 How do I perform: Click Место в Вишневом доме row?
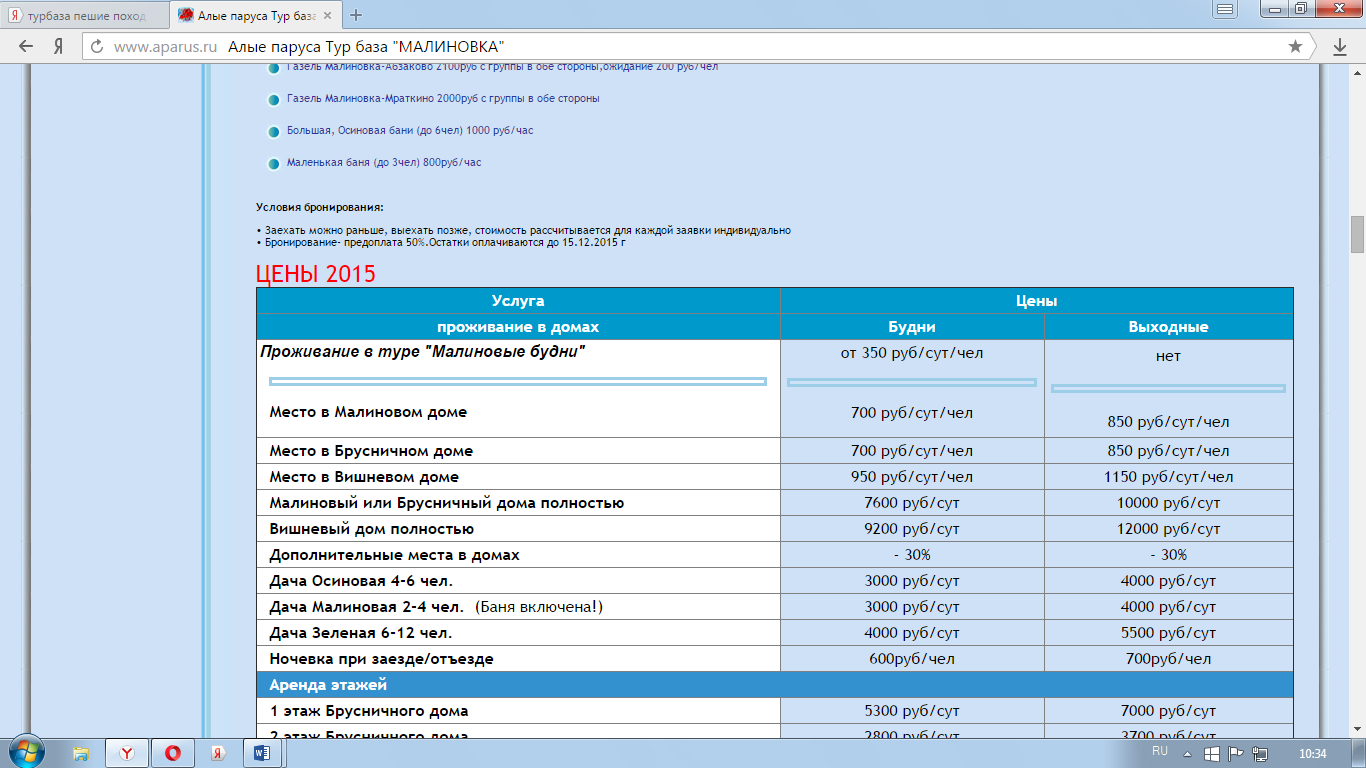point(518,477)
